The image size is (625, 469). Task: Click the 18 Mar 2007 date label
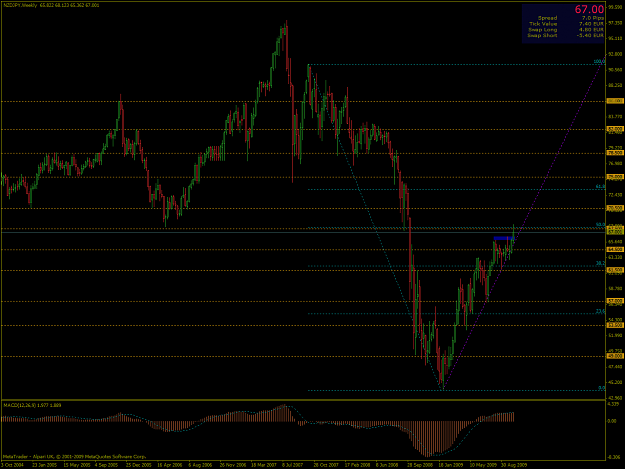[x=264, y=465]
